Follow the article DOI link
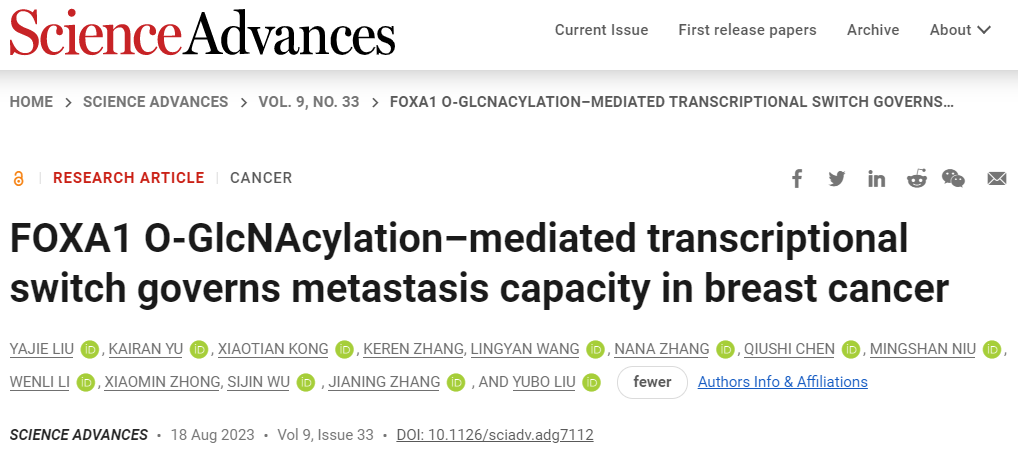Viewport: 1018px width, 451px height. pyautogui.click(x=495, y=435)
